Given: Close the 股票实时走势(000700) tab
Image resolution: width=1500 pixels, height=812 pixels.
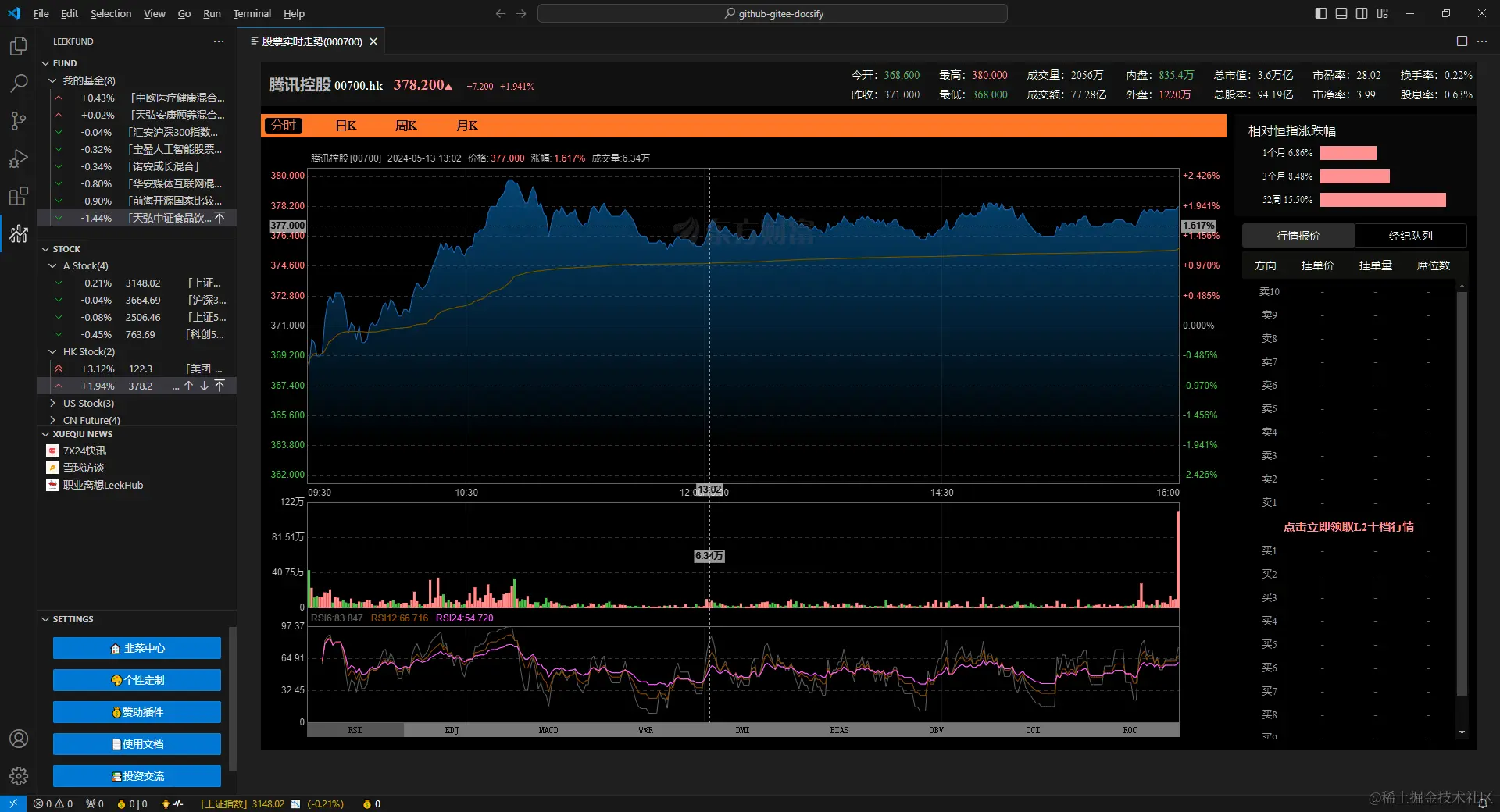Looking at the screenshot, I should click(373, 41).
